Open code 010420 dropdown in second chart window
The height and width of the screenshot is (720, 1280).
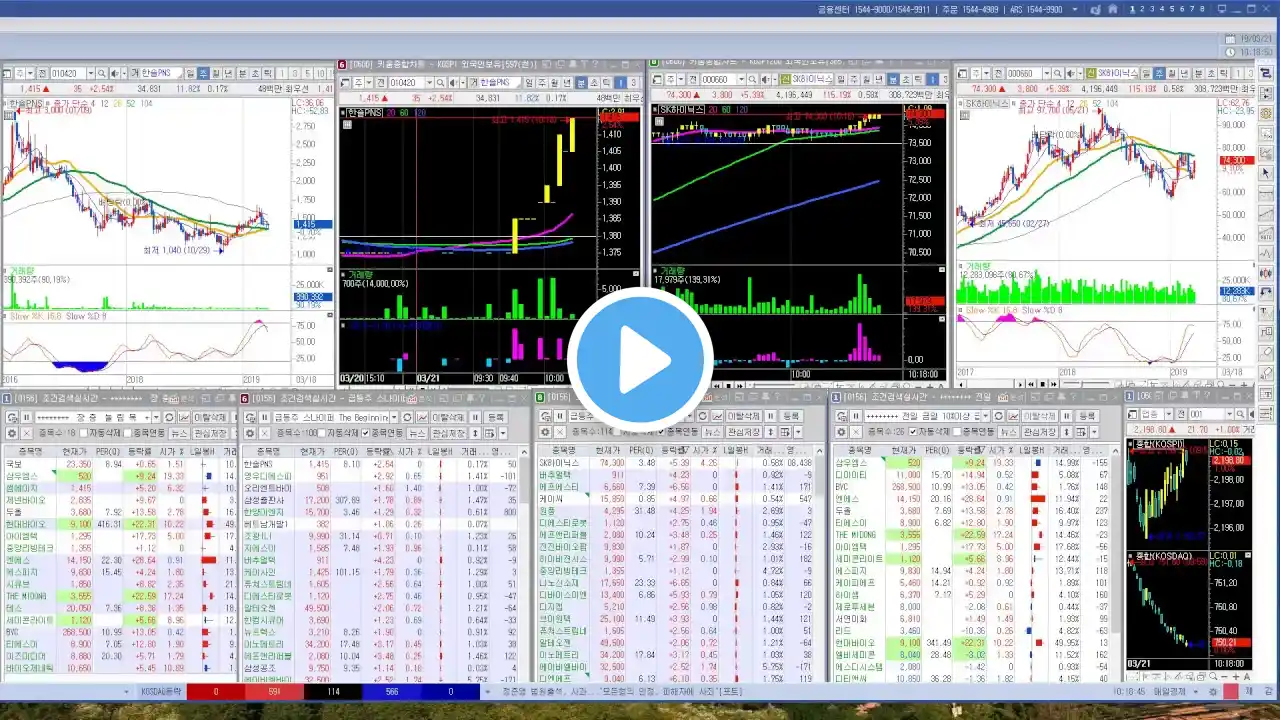click(x=429, y=83)
